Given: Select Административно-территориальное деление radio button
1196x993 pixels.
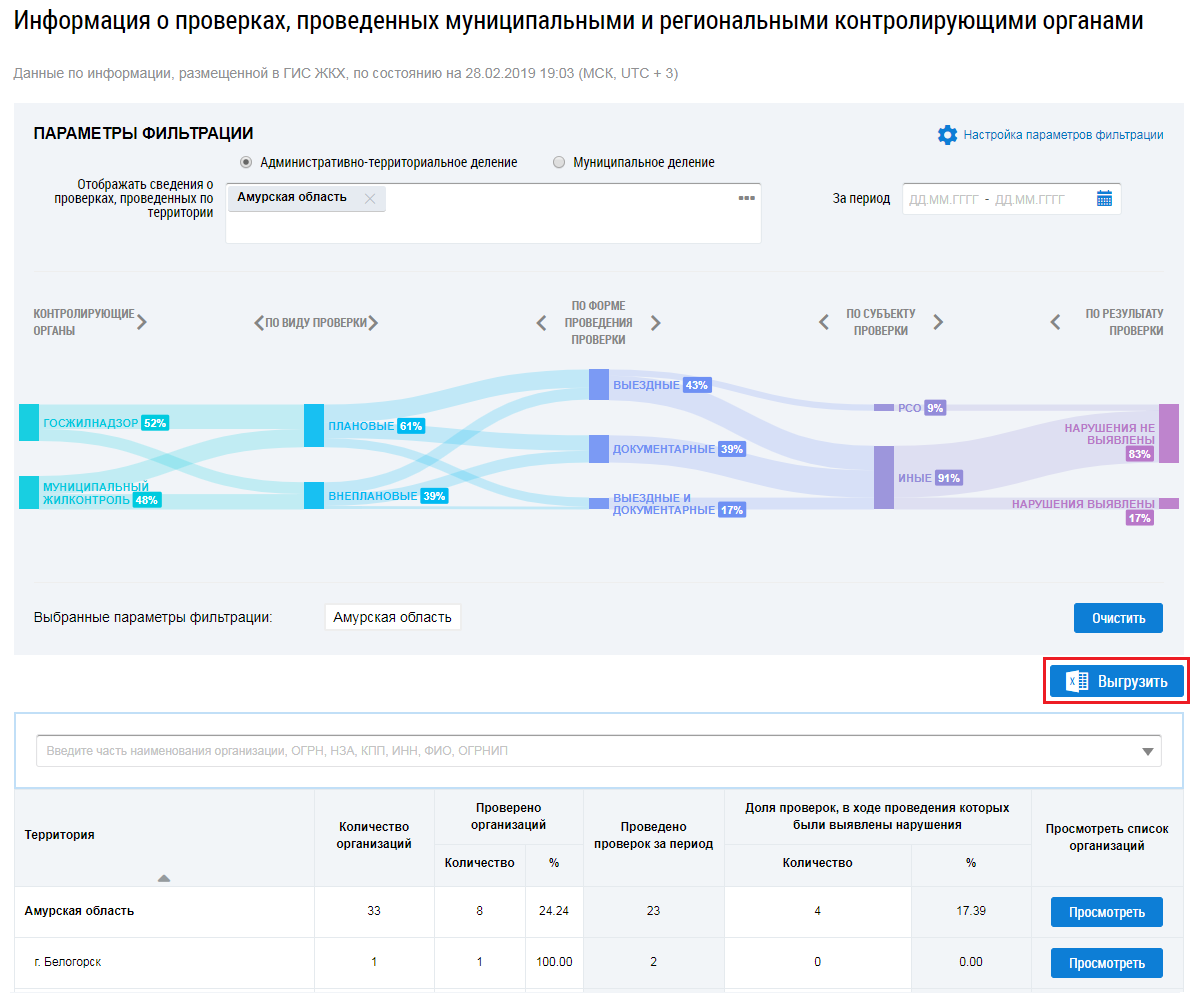Looking at the screenshot, I should (x=245, y=162).
